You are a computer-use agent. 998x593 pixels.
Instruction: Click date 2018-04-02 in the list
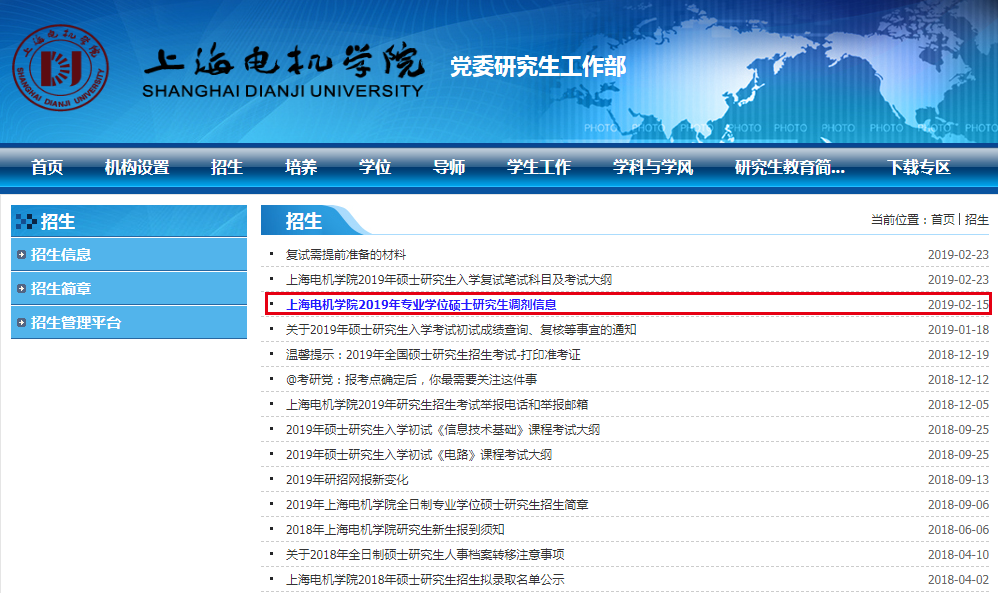click(x=958, y=580)
